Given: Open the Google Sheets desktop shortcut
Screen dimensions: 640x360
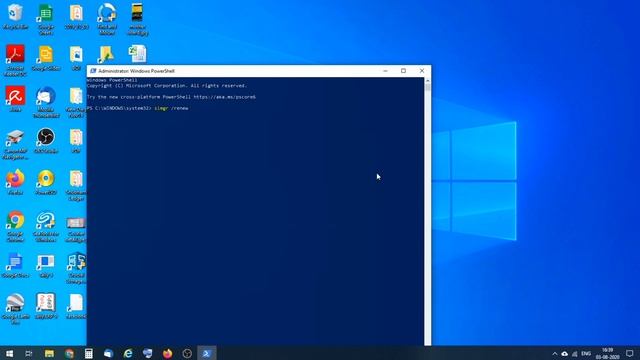Looking at the screenshot, I should coord(46,19).
